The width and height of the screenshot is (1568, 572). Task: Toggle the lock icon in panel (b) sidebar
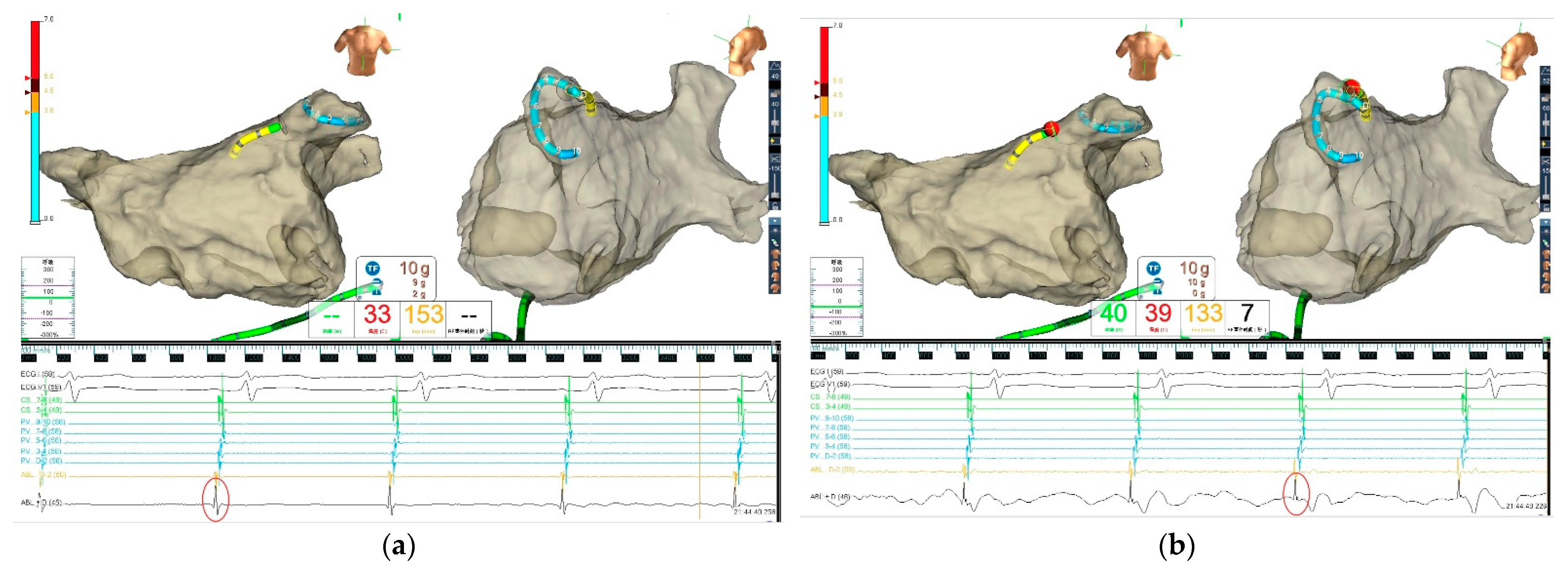pos(1547,208)
